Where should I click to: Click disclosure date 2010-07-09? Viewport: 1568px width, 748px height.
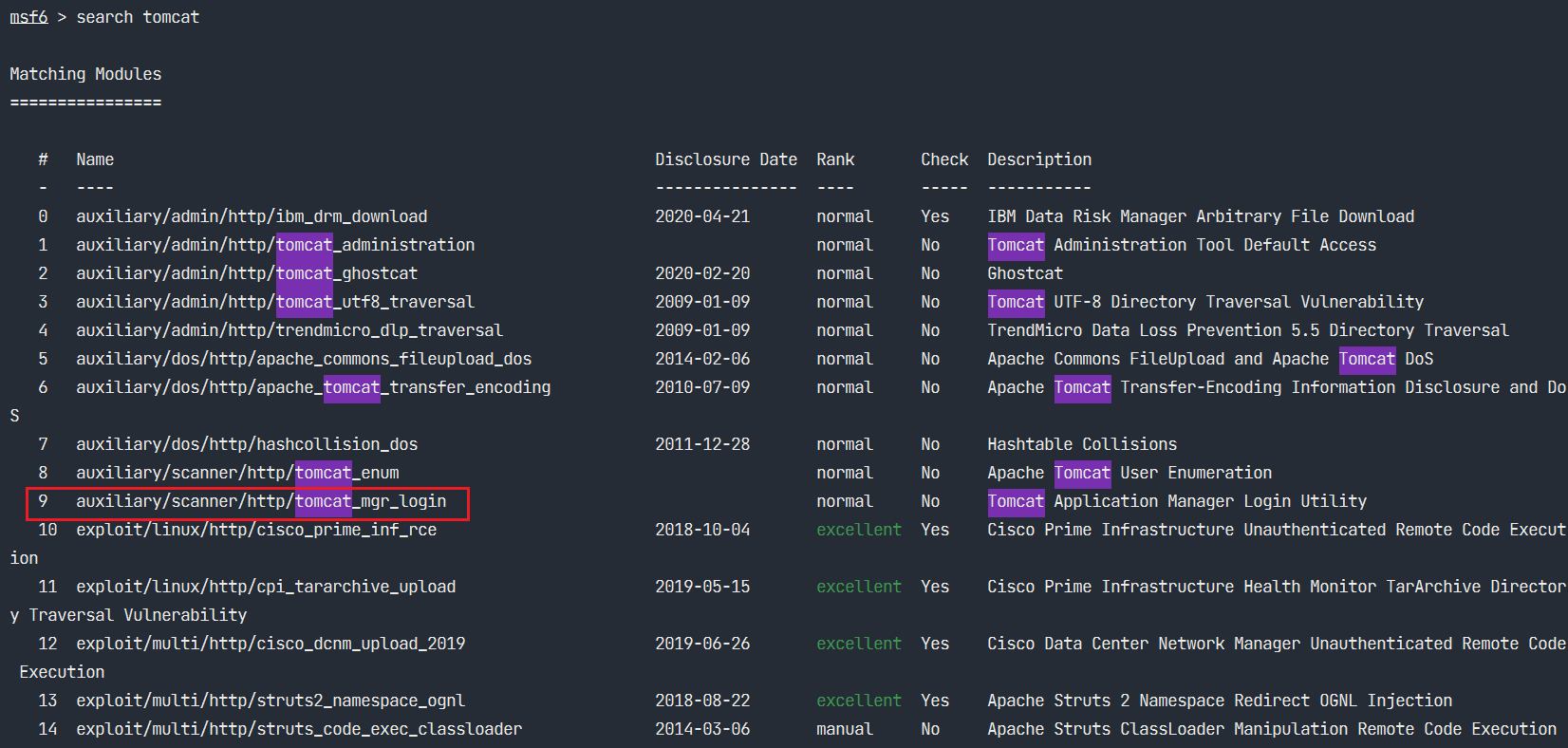(x=702, y=387)
